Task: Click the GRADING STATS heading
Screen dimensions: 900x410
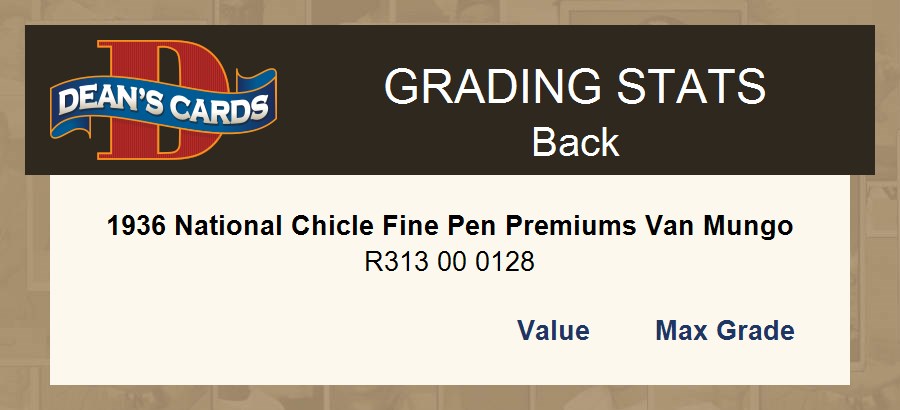Action: pos(575,87)
